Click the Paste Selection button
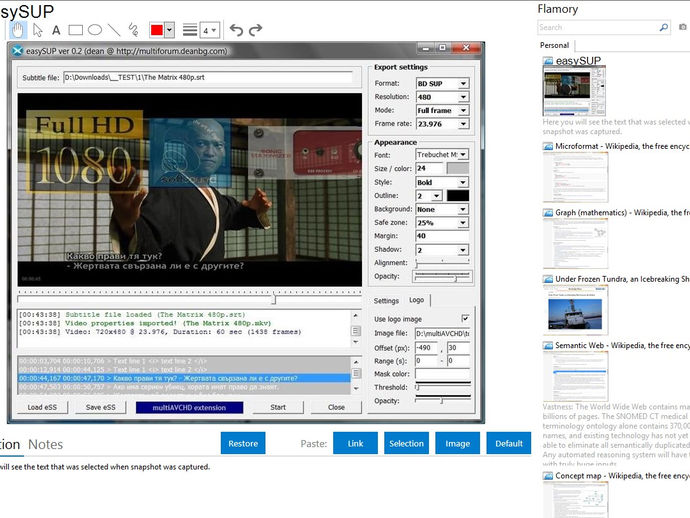Image resolution: width=690 pixels, height=518 pixels. tap(406, 443)
